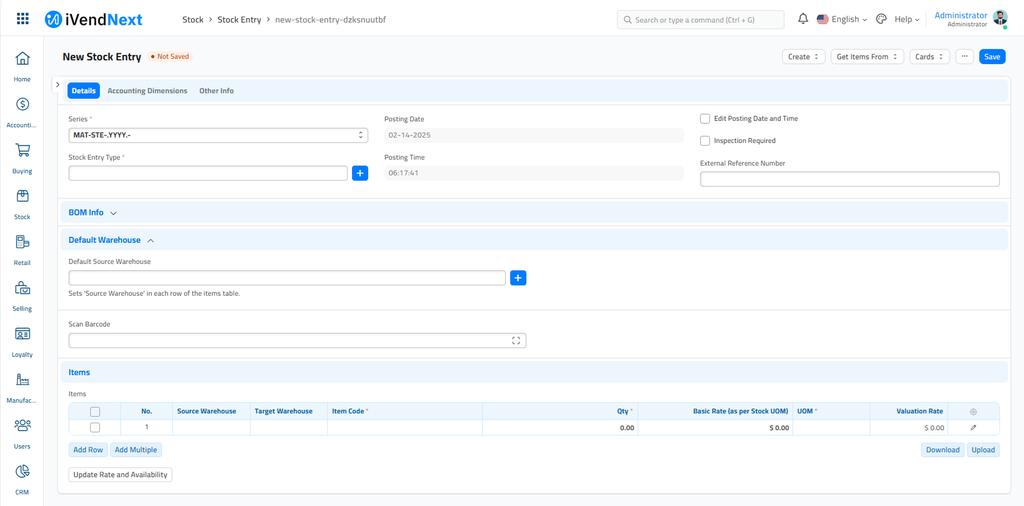Click the Add Row button
Image resolution: width=1024 pixels, height=506 pixels.
tap(88, 450)
